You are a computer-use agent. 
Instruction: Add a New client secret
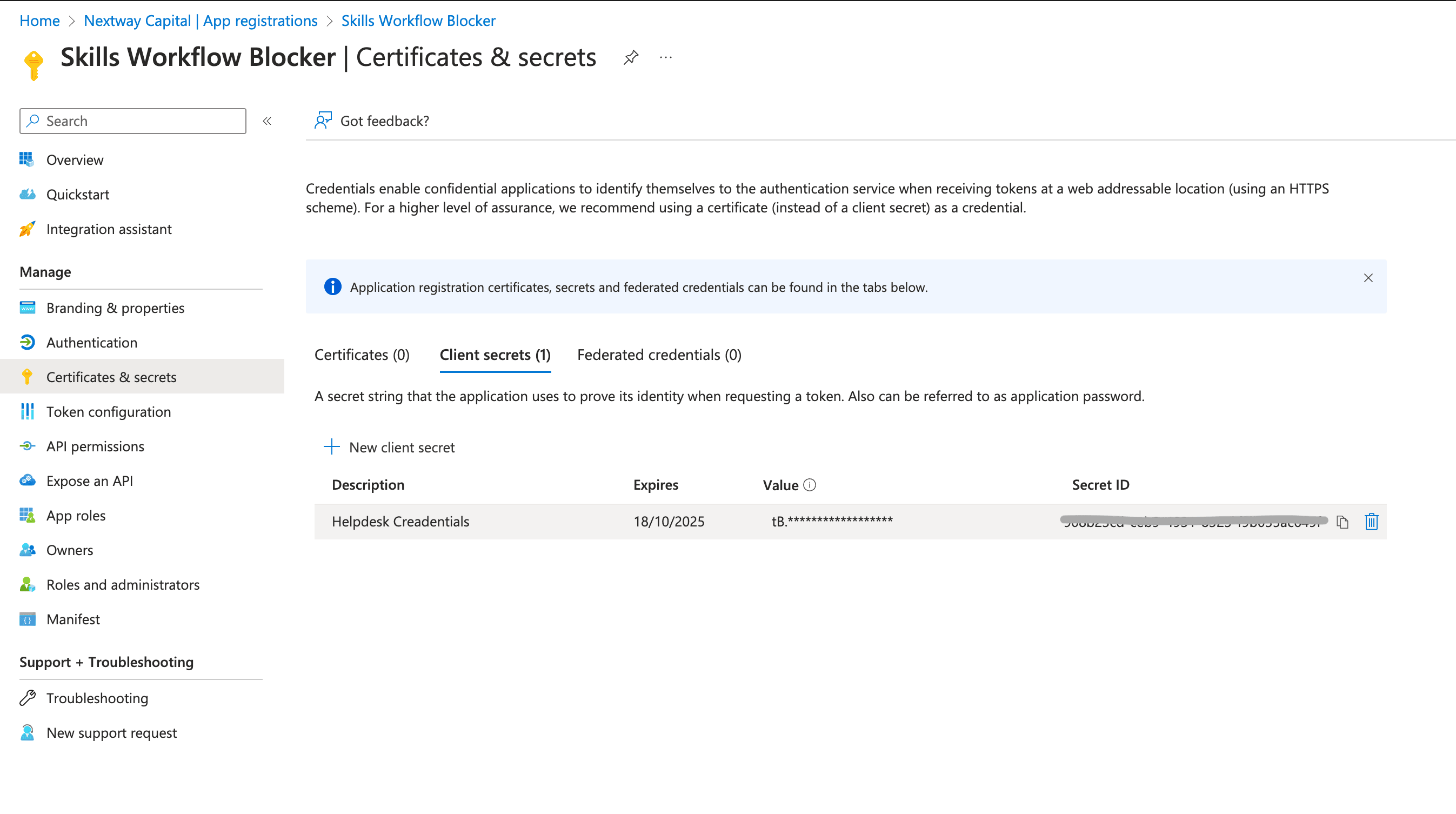389,447
